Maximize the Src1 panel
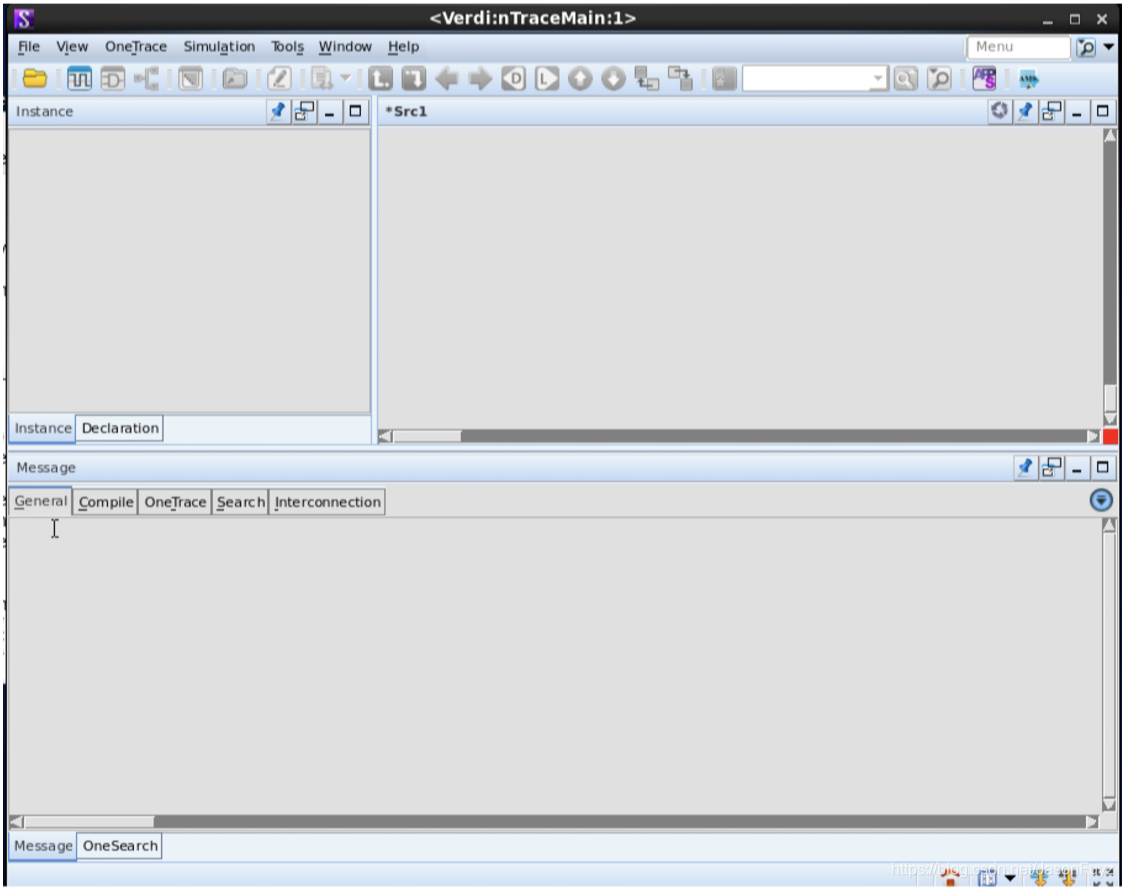This screenshot has width=1124, height=888. click(1102, 111)
